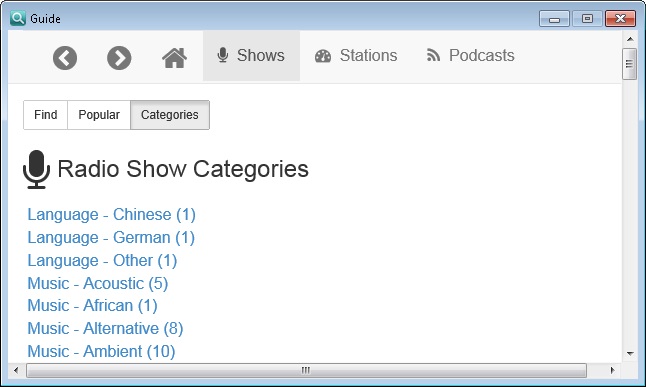Go back with the left arrow icon
The width and height of the screenshot is (646, 387).
[x=65, y=58]
